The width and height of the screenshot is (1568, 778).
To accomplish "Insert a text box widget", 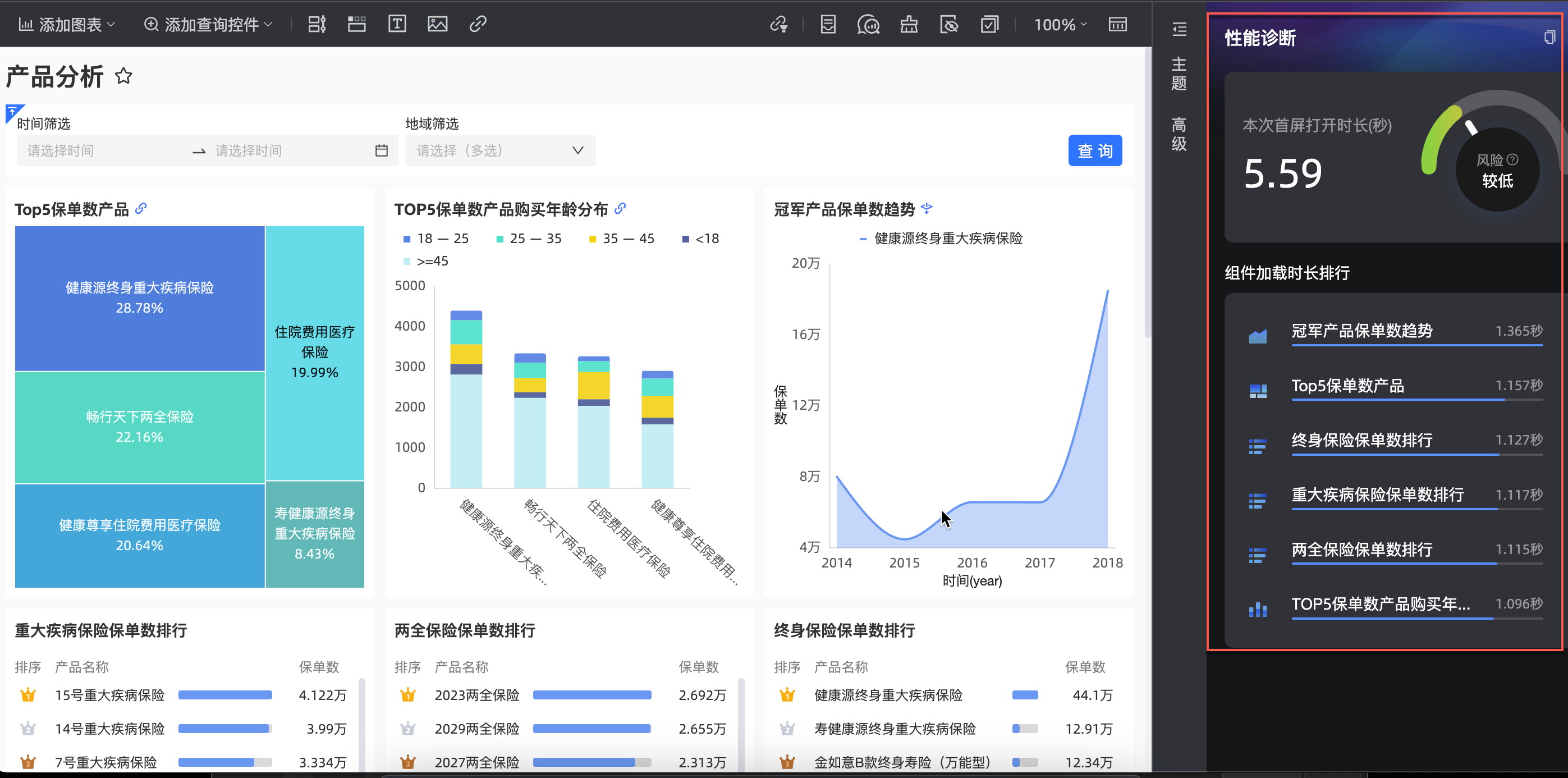I will 397,24.
